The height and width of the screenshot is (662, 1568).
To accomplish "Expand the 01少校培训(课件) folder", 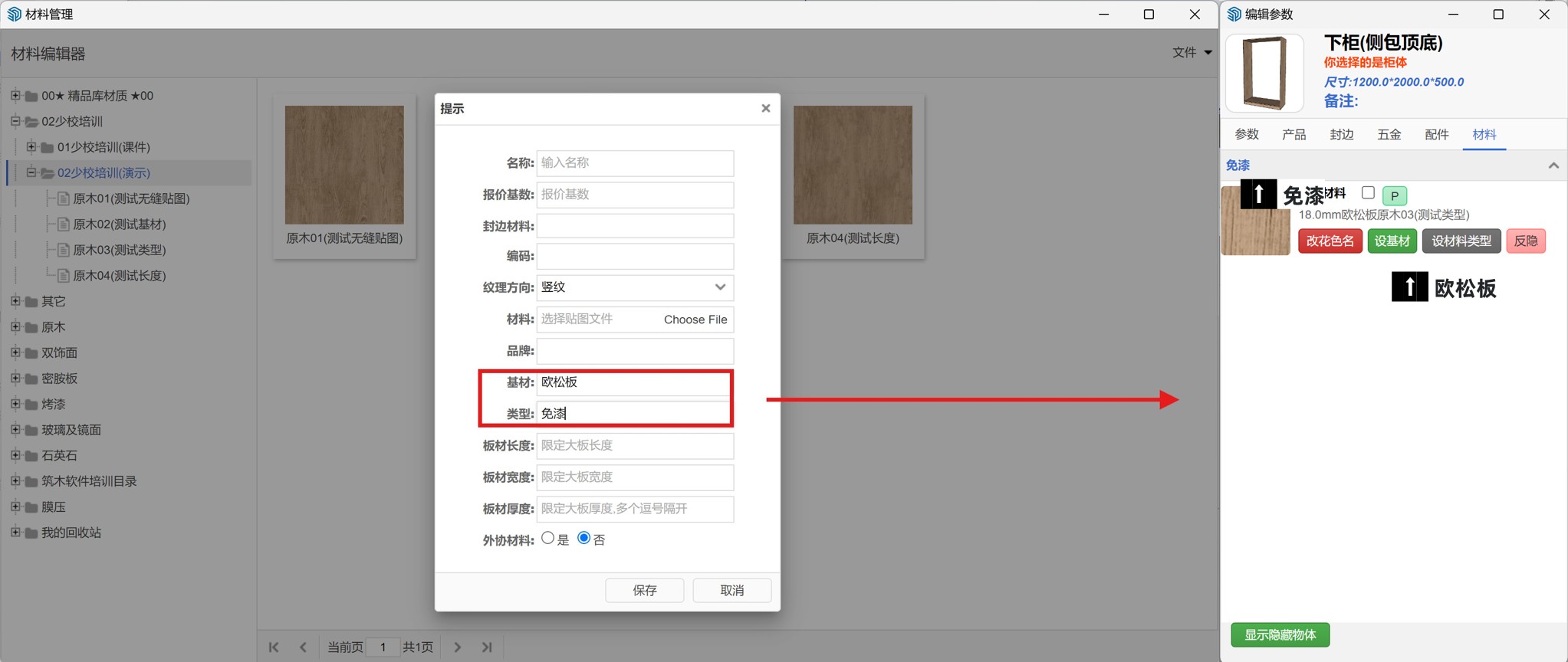I will [x=31, y=147].
